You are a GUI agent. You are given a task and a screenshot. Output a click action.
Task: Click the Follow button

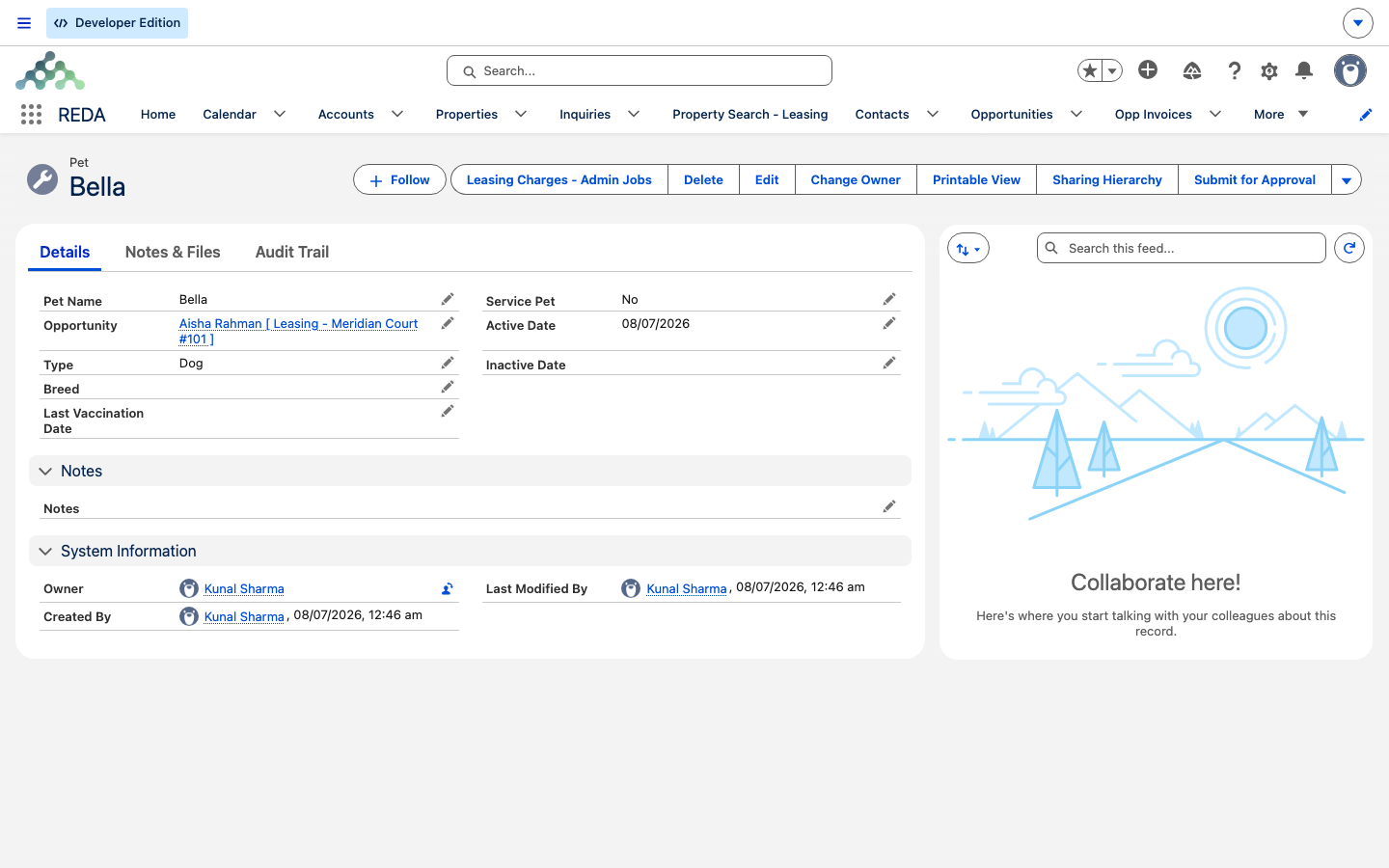coord(399,179)
